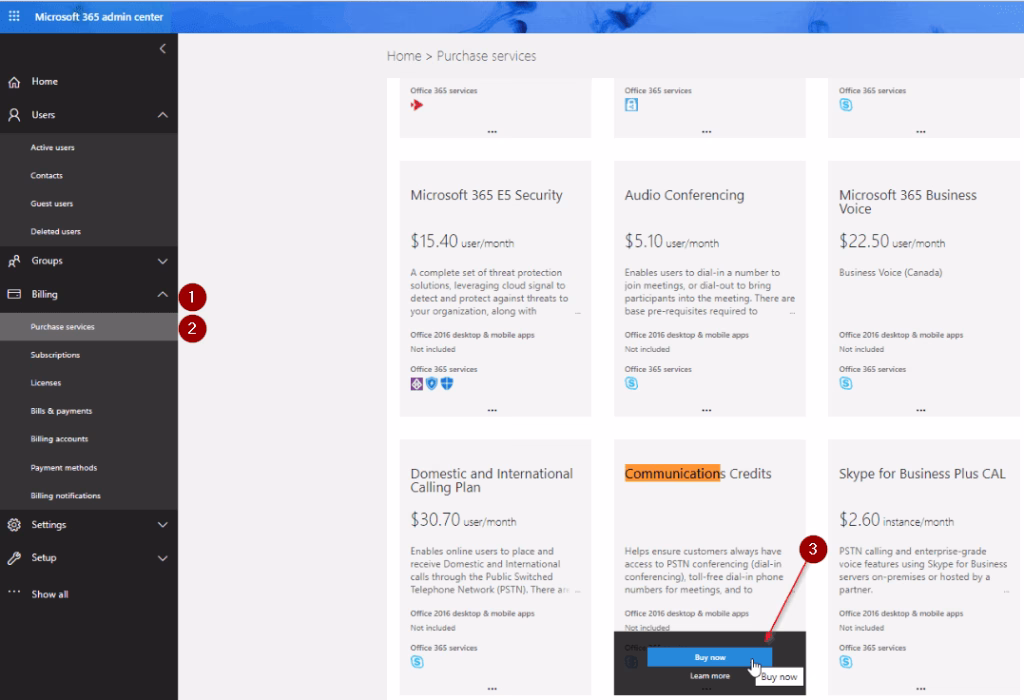Click a shield icon under E5 Security services
This screenshot has width=1024, height=700.
pyautogui.click(x=432, y=382)
